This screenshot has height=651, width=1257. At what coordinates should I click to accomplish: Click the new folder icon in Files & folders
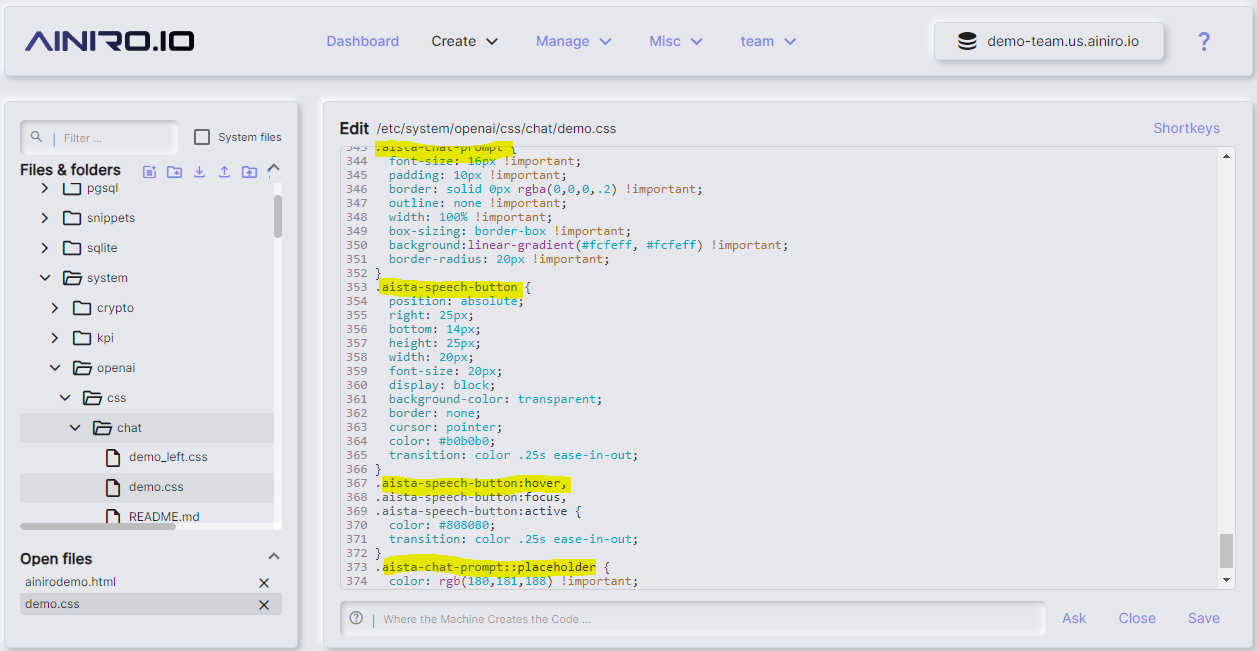[x=174, y=171]
